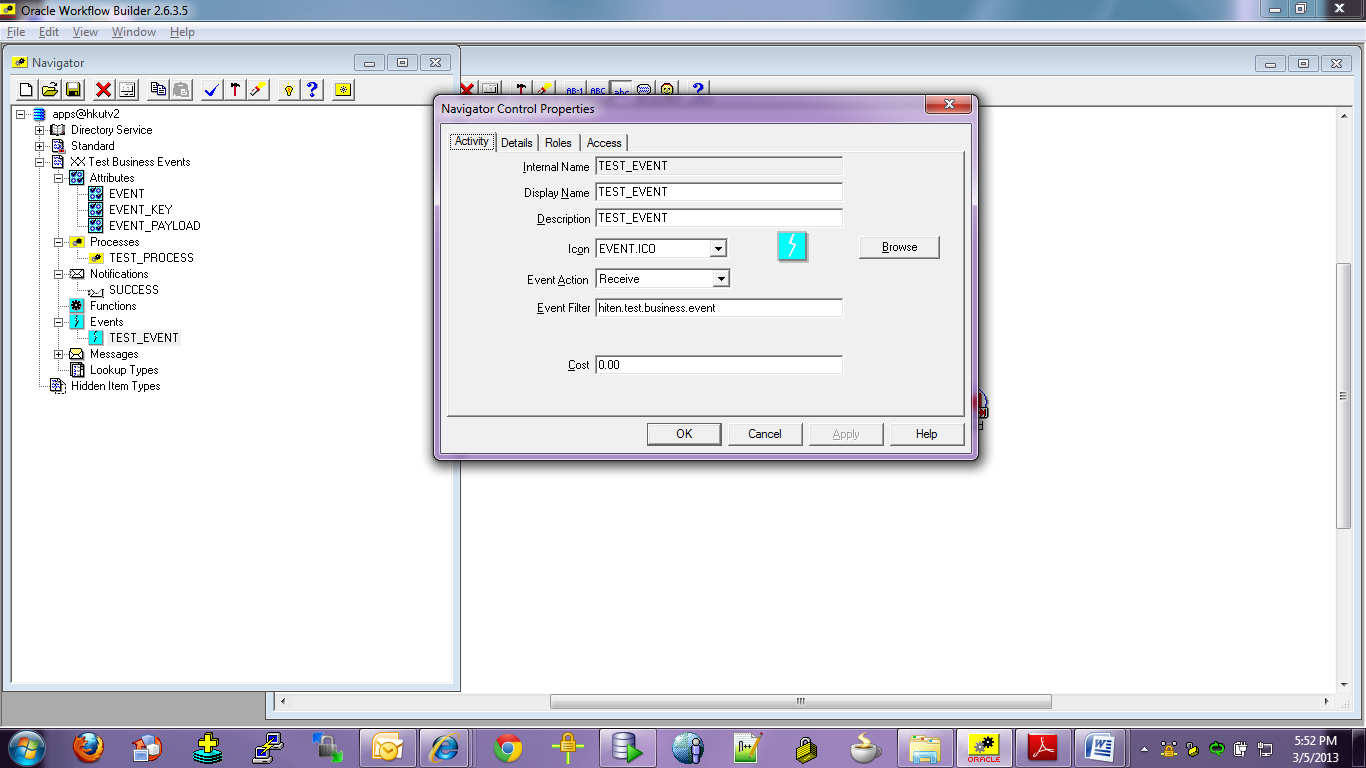Open the Edit menu
The height and width of the screenshot is (768, 1366).
coord(49,32)
